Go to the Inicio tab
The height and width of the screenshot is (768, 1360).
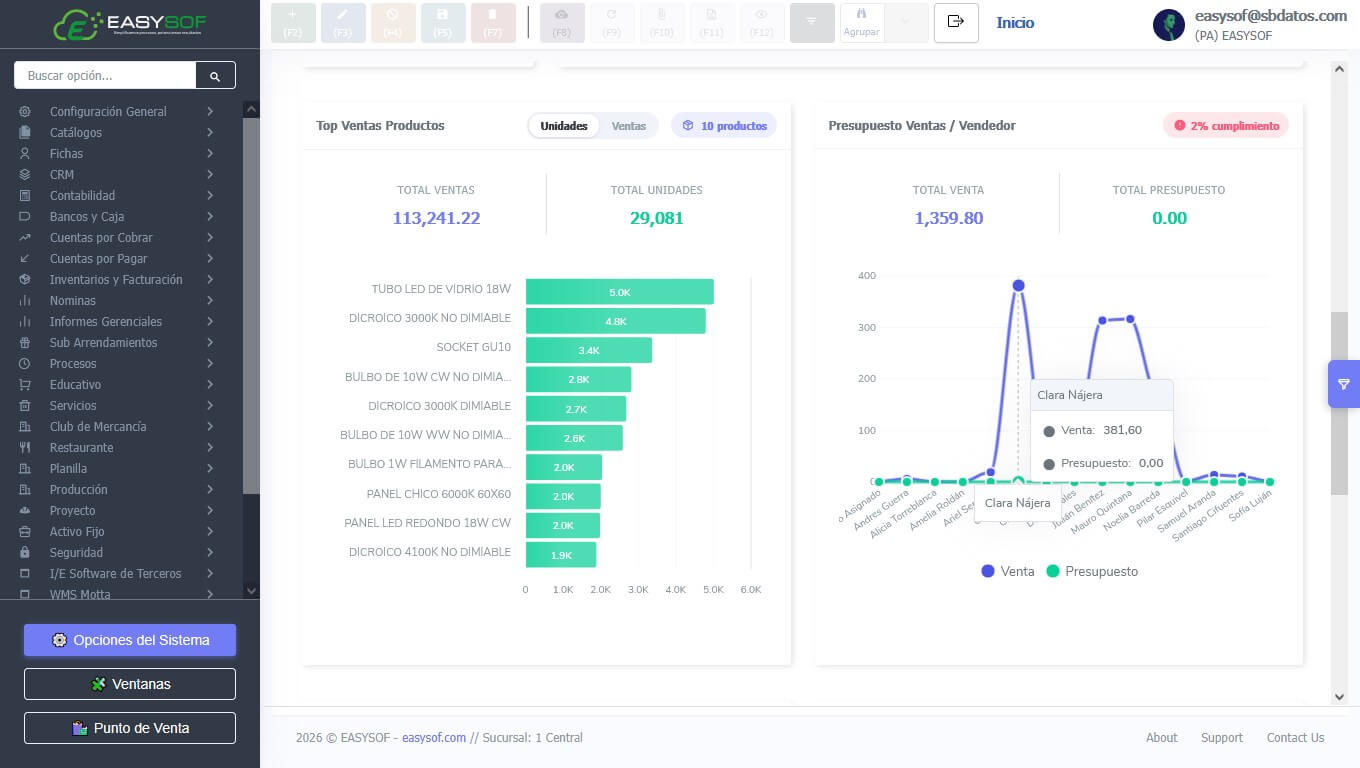(x=1015, y=22)
